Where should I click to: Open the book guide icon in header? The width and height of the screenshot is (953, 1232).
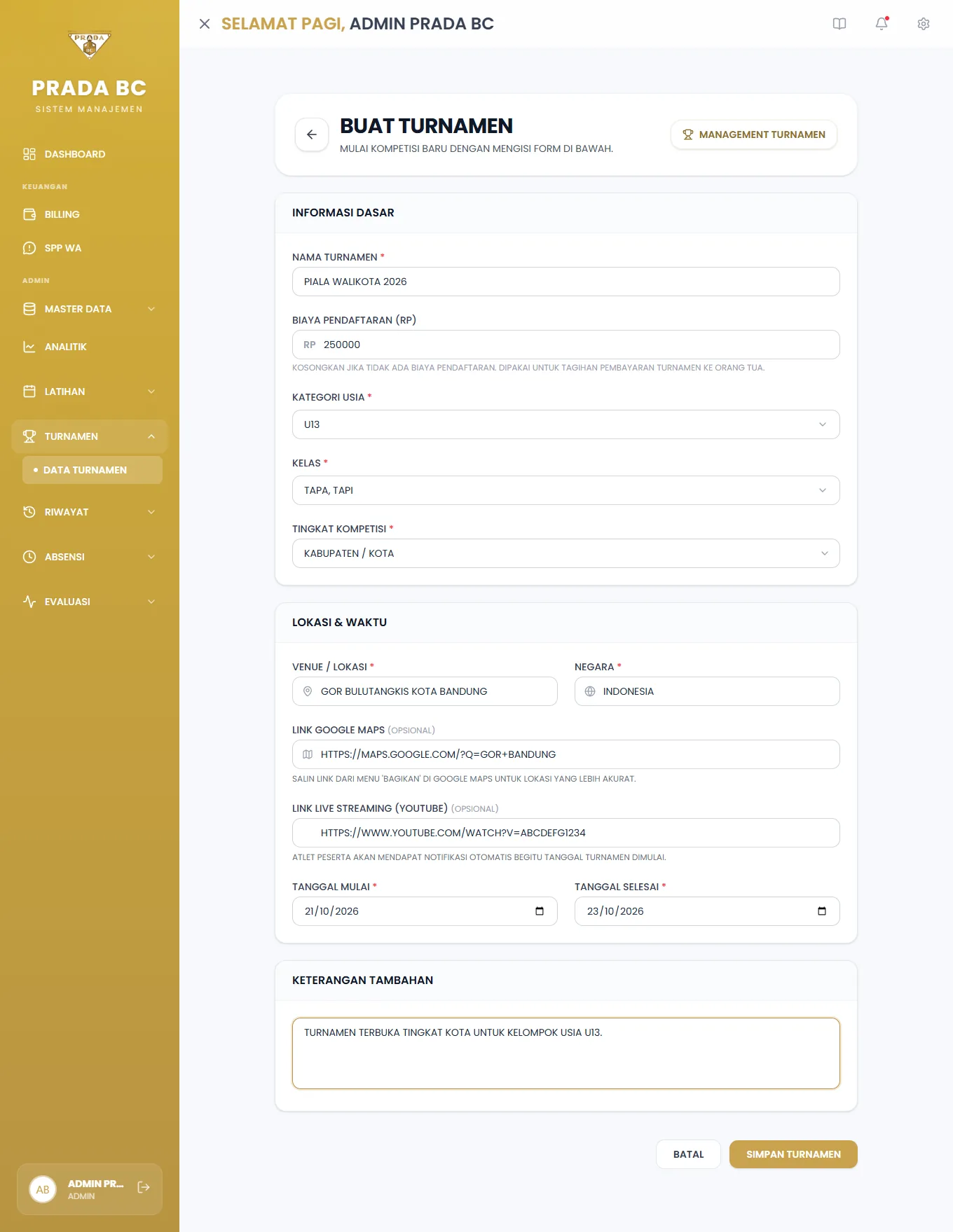(x=839, y=24)
